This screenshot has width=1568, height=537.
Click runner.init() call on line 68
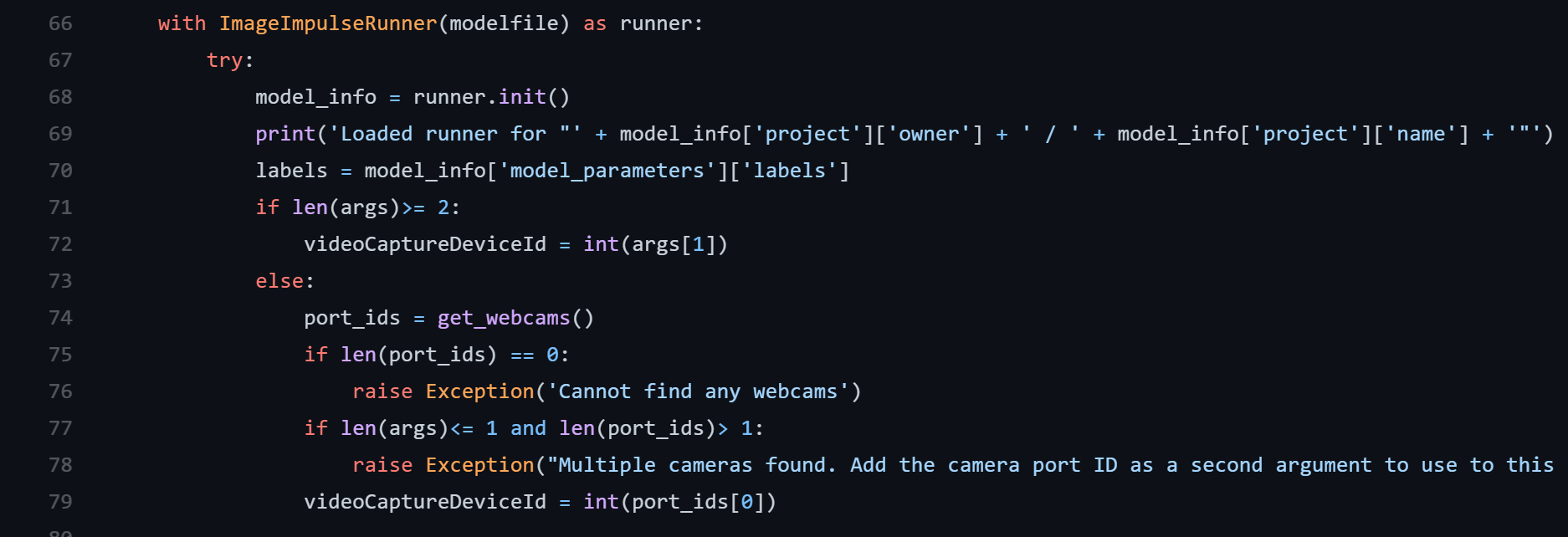[492, 97]
